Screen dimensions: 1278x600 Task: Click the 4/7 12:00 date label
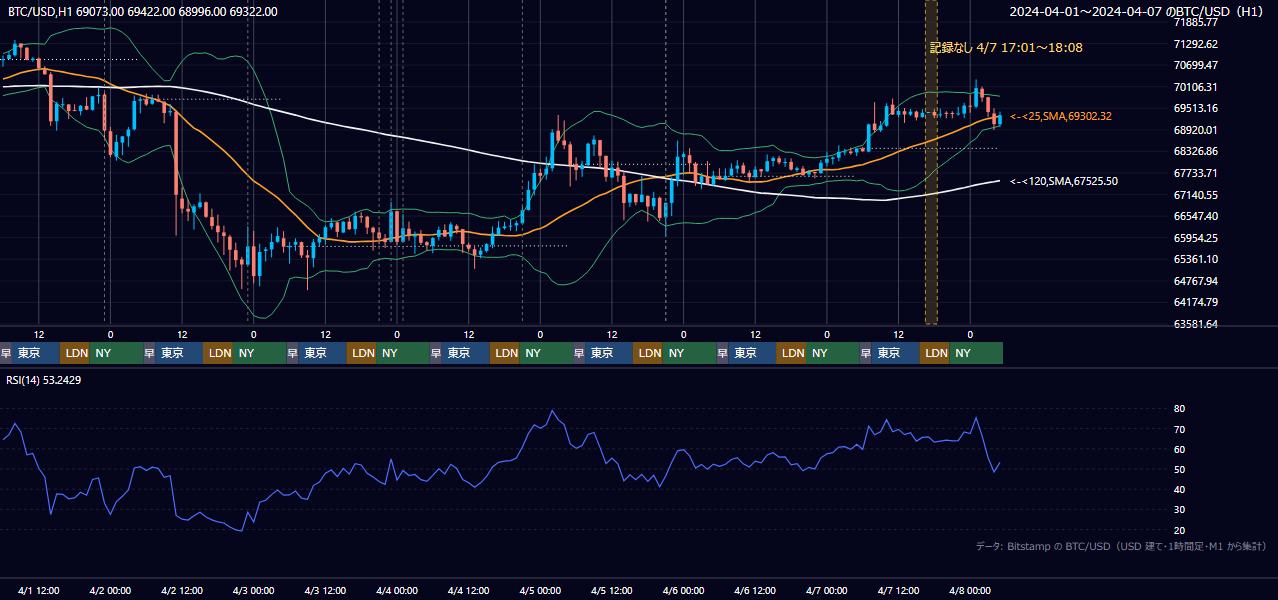tap(898, 591)
